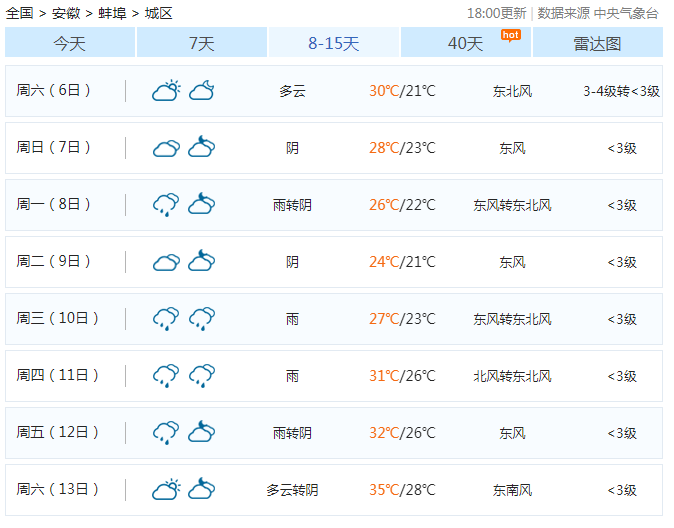
Task: Click the night cloud icon for 周二 9日
Action: pyautogui.click(x=202, y=262)
